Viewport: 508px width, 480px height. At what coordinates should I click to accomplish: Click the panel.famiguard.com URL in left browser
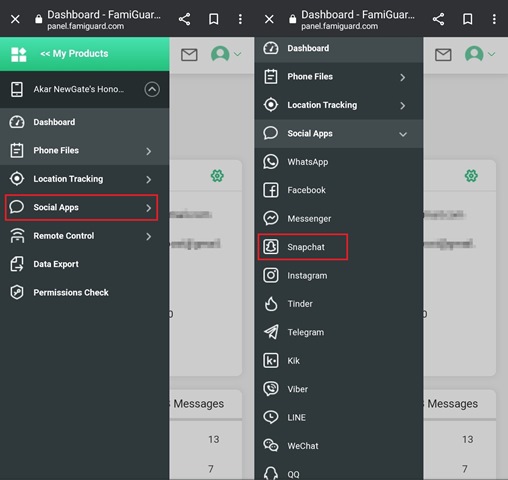[86, 26]
